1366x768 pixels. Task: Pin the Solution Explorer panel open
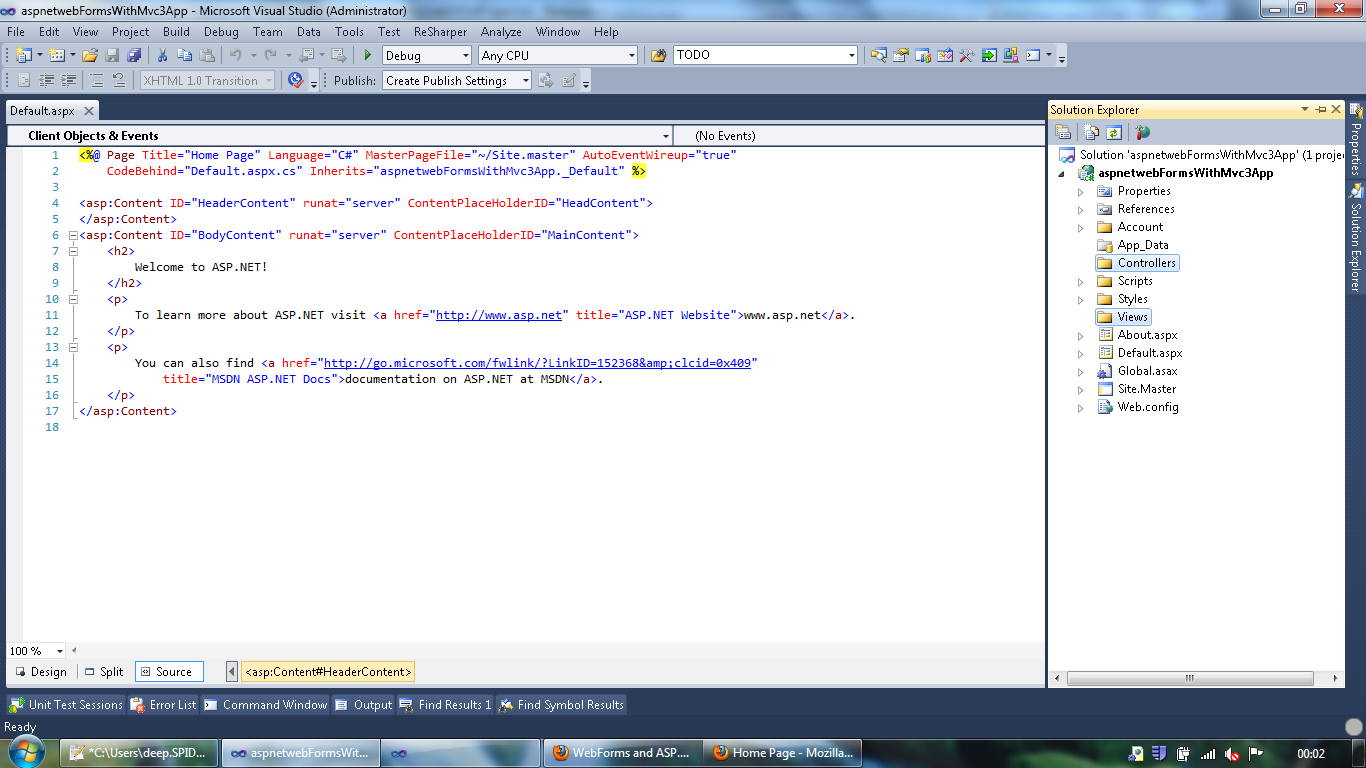1322,109
